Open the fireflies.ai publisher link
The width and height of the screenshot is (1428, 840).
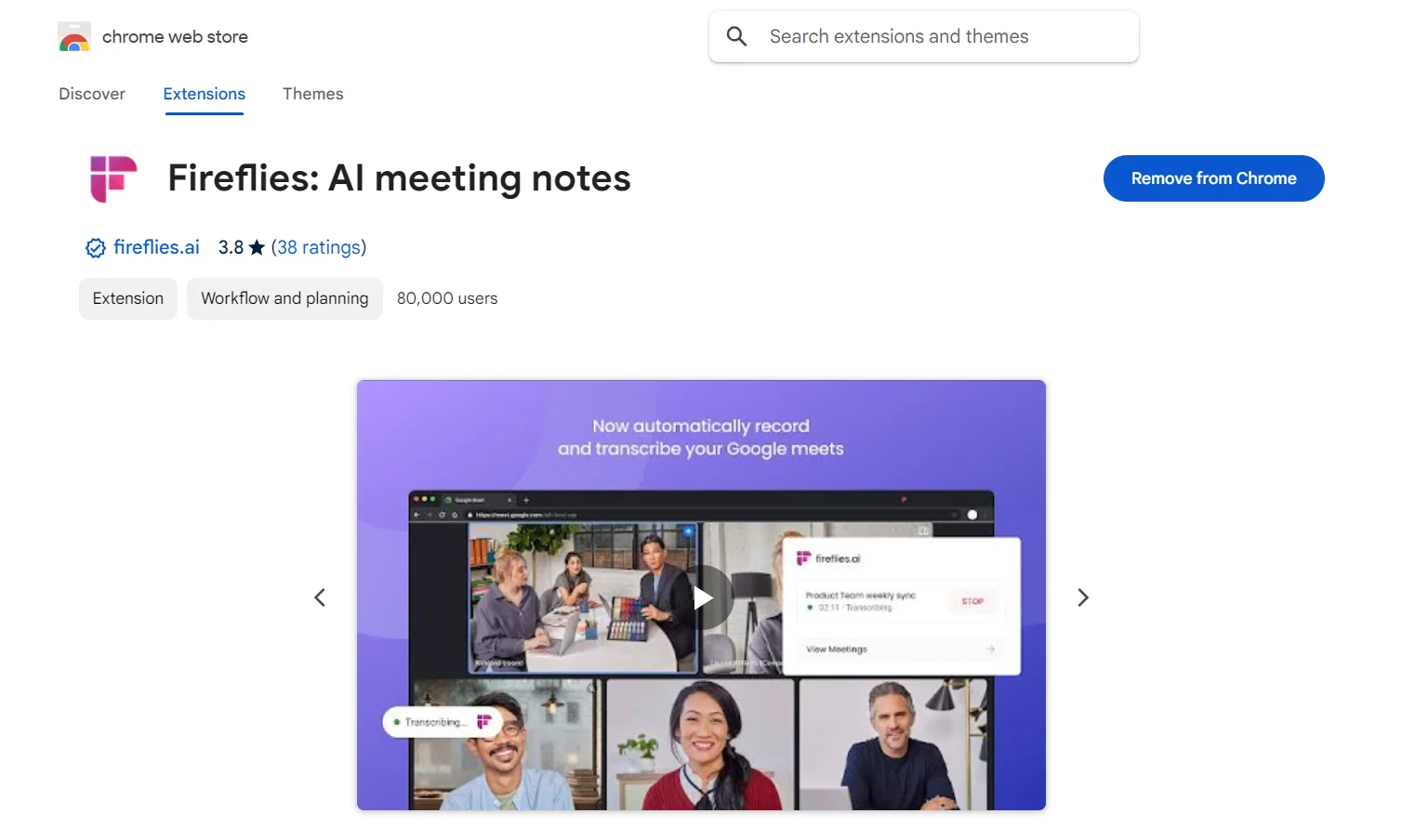pos(156,247)
